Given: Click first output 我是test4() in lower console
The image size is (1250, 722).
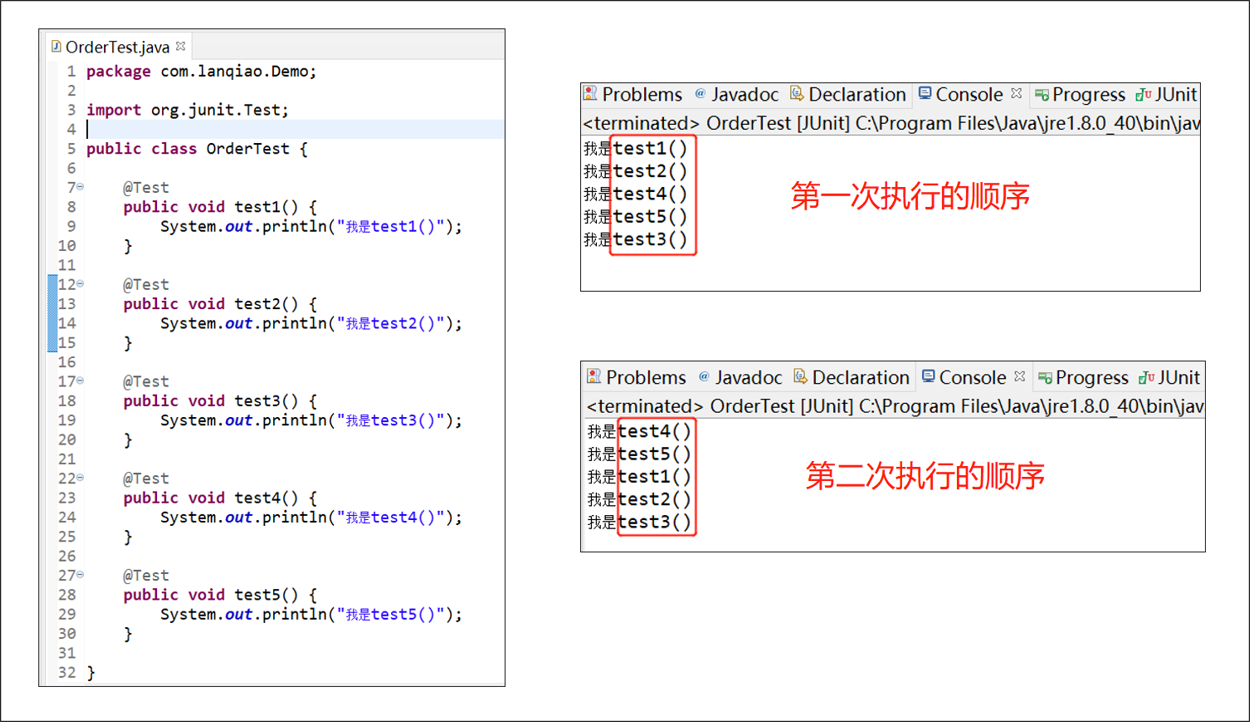Looking at the screenshot, I should (x=640, y=432).
